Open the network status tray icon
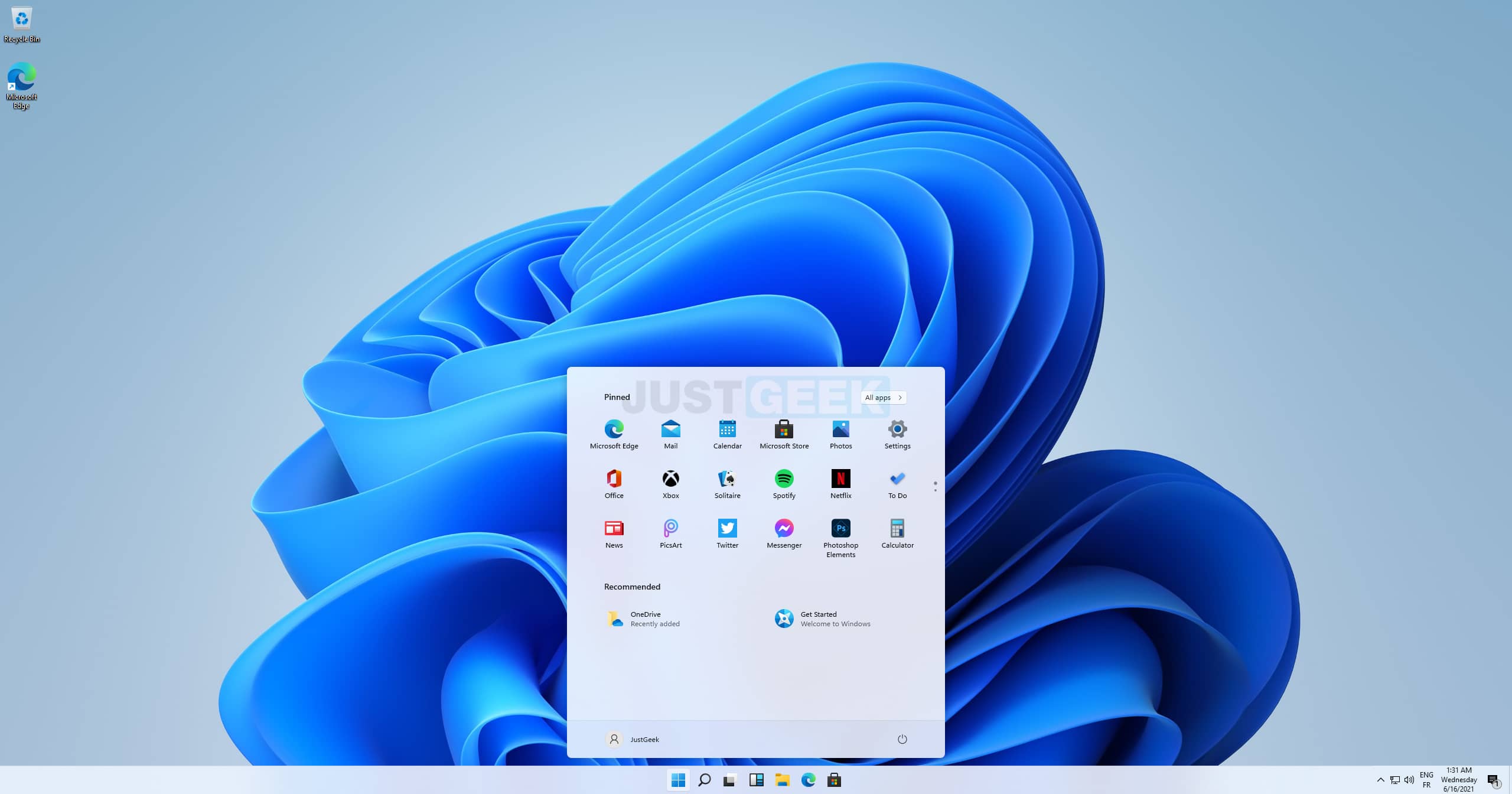The width and height of the screenshot is (1512, 794). (x=1395, y=780)
